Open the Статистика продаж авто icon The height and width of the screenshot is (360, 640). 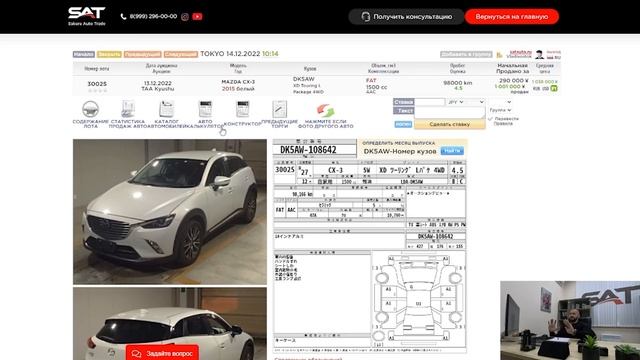128,109
